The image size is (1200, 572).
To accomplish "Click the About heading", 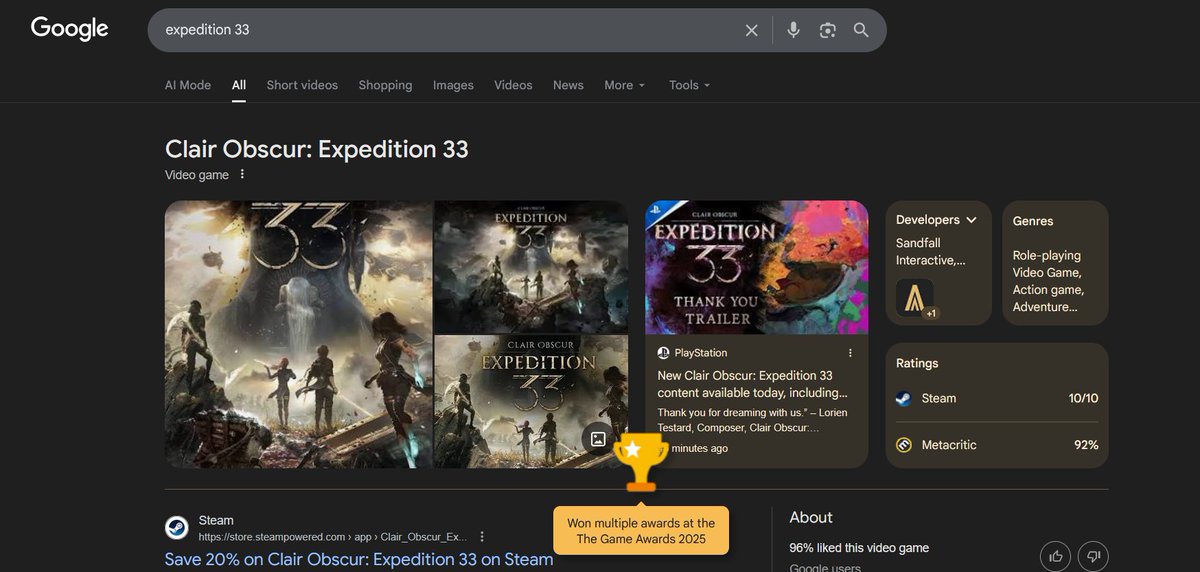I will [811, 517].
